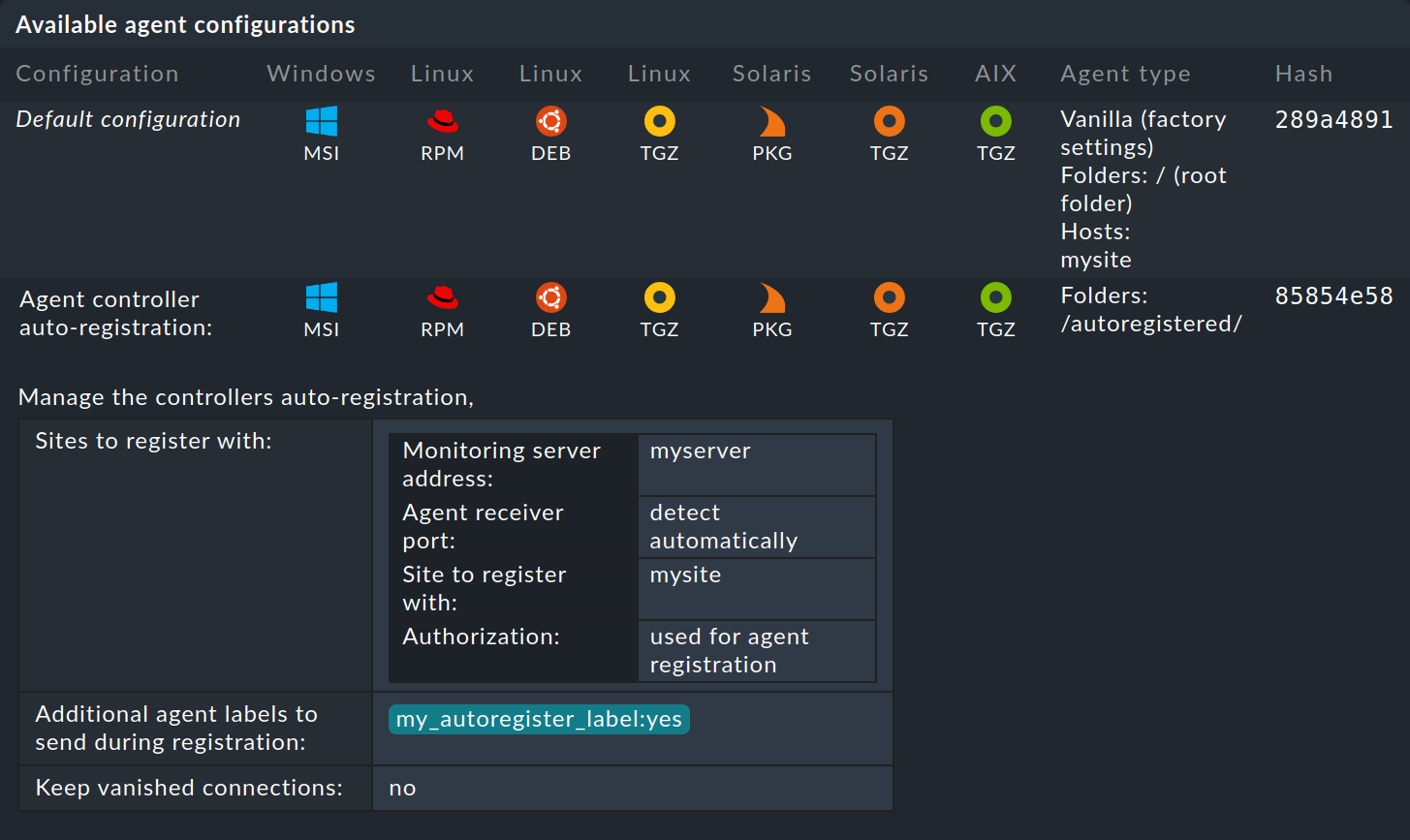
Task: Change the 'Keep vanished connections' setting from no
Action: 403,788
